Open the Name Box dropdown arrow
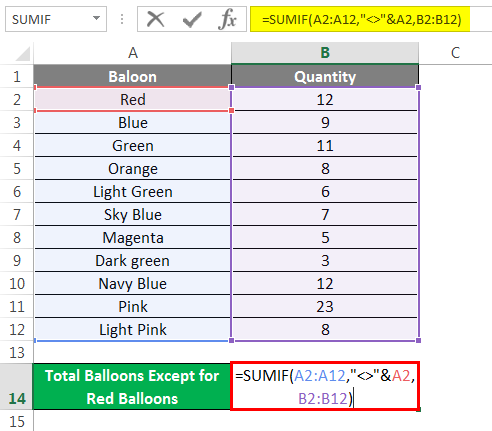The height and width of the screenshot is (431, 492). [96, 18]
